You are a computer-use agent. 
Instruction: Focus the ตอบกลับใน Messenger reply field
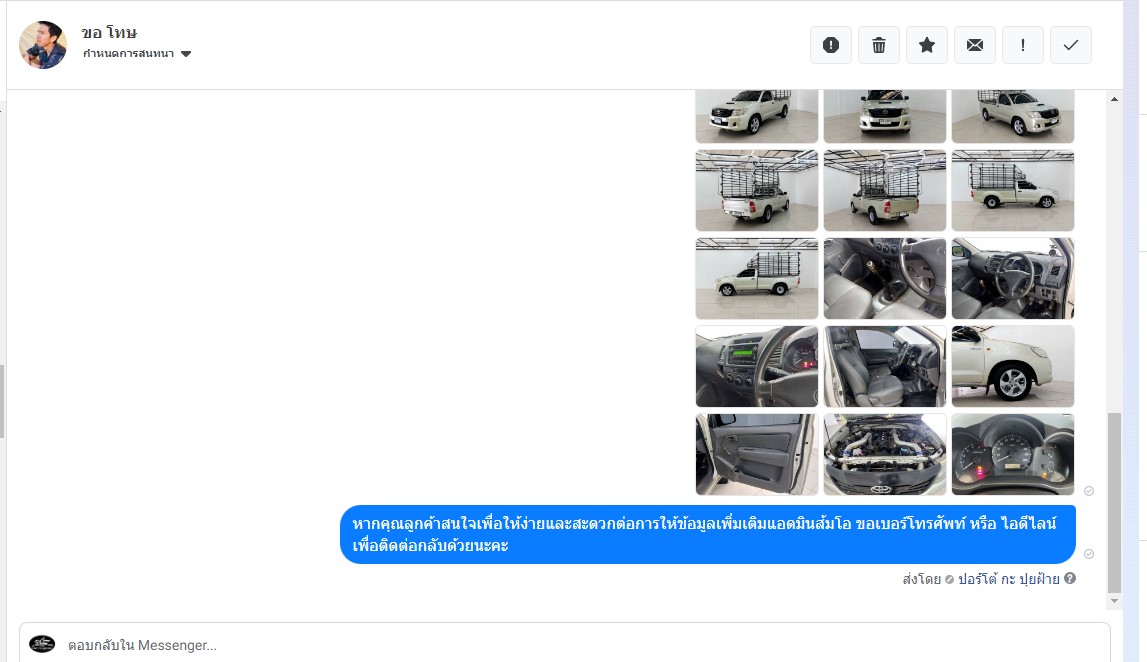(564, 644)
